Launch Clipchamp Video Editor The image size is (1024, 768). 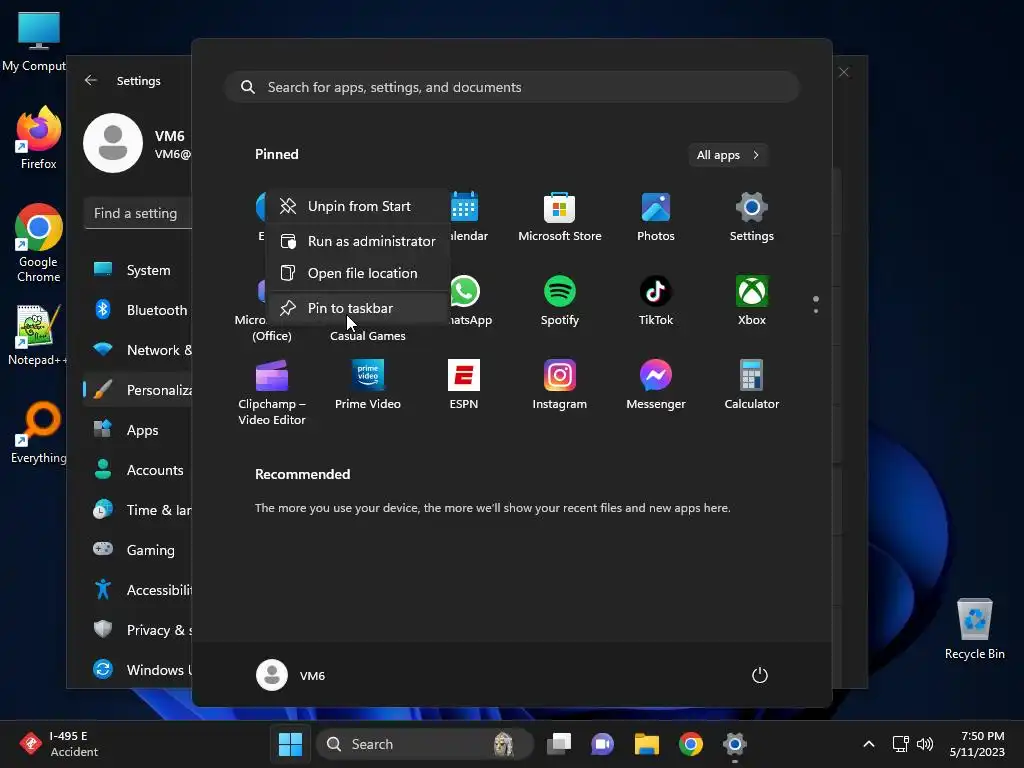tap(272, 392)
